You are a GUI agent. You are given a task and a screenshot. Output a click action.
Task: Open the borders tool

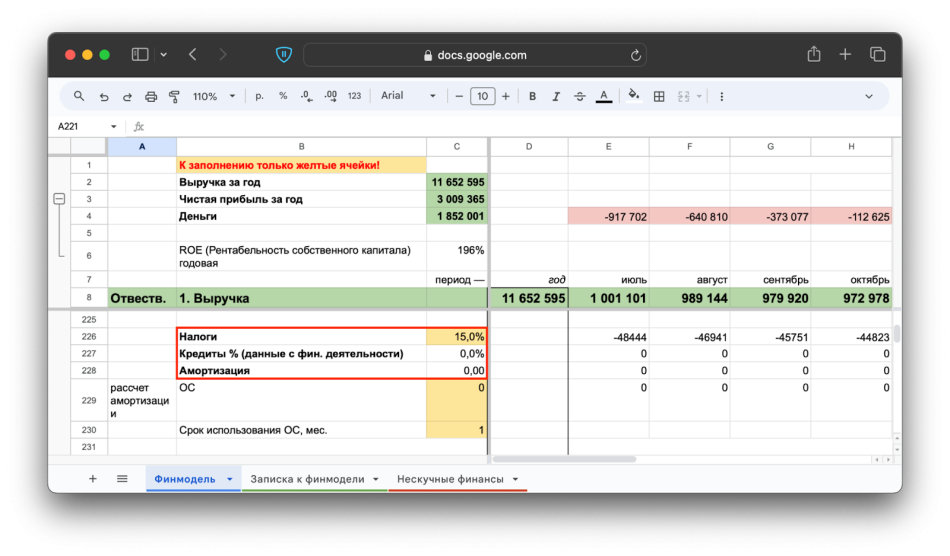[x=659, y=97]
